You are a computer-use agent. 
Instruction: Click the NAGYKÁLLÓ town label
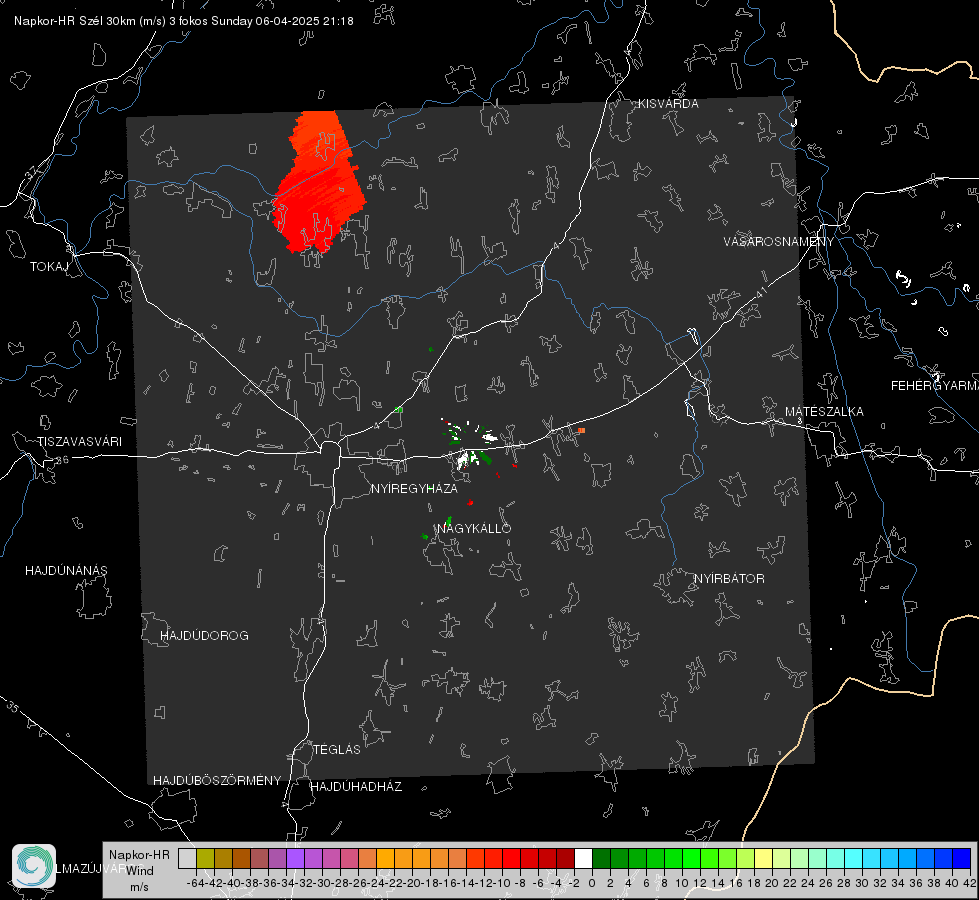click(474, 528)
